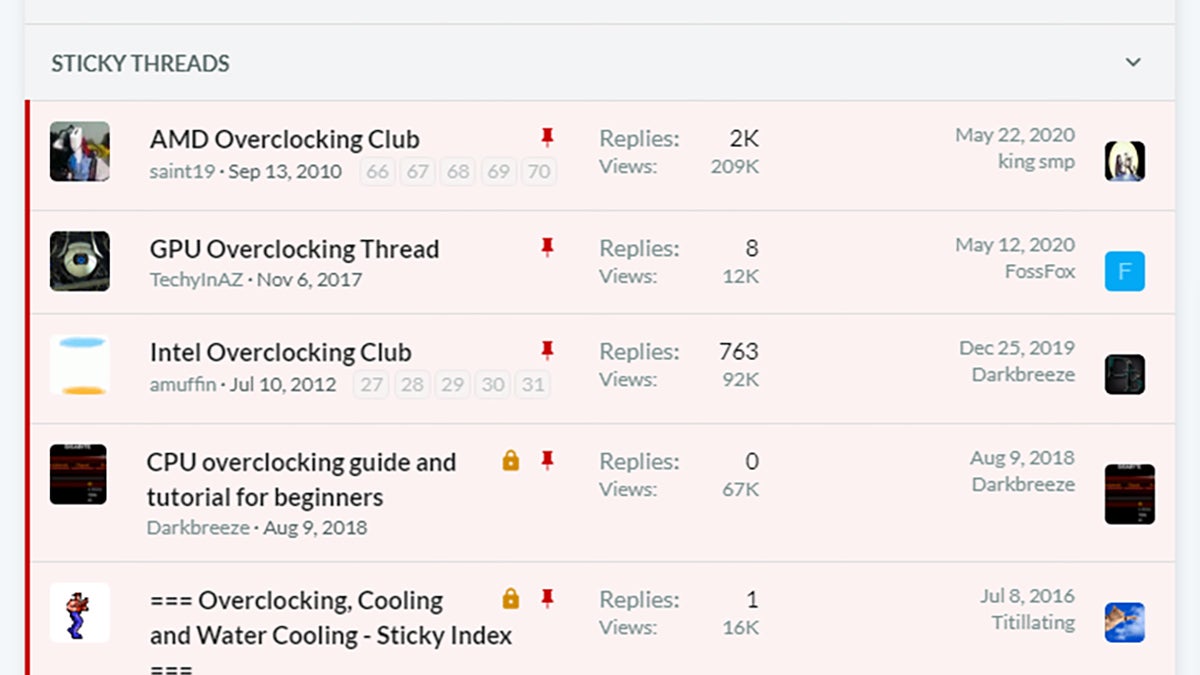Image resolution: width=1200 pixels, height=675 pixels.
Task: Click FossFox's blue F avatar
Action: coord(1125,271)
